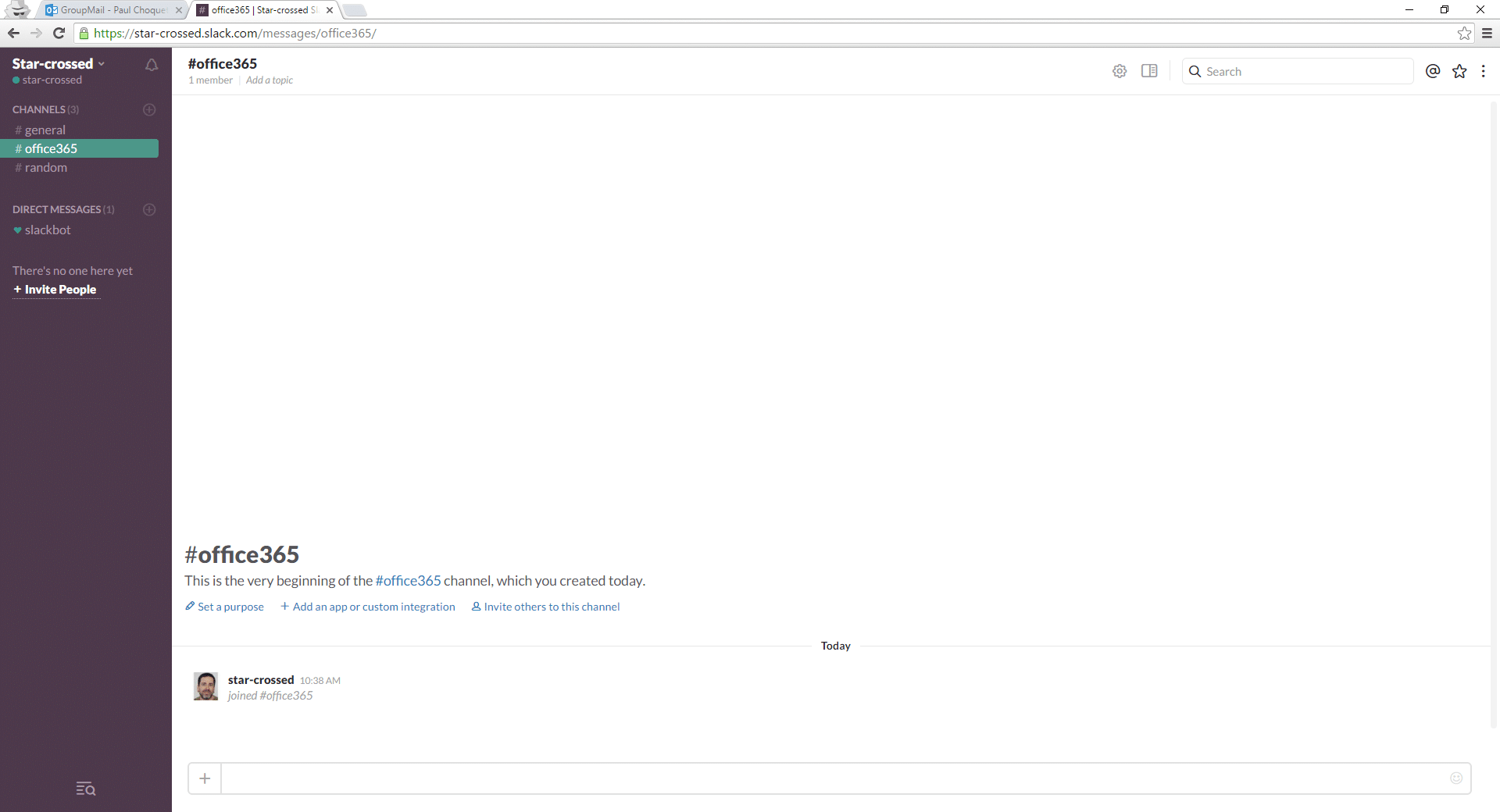Click Set a purpose link
This screenshot has width=1500, height=812.
(224, 607)
